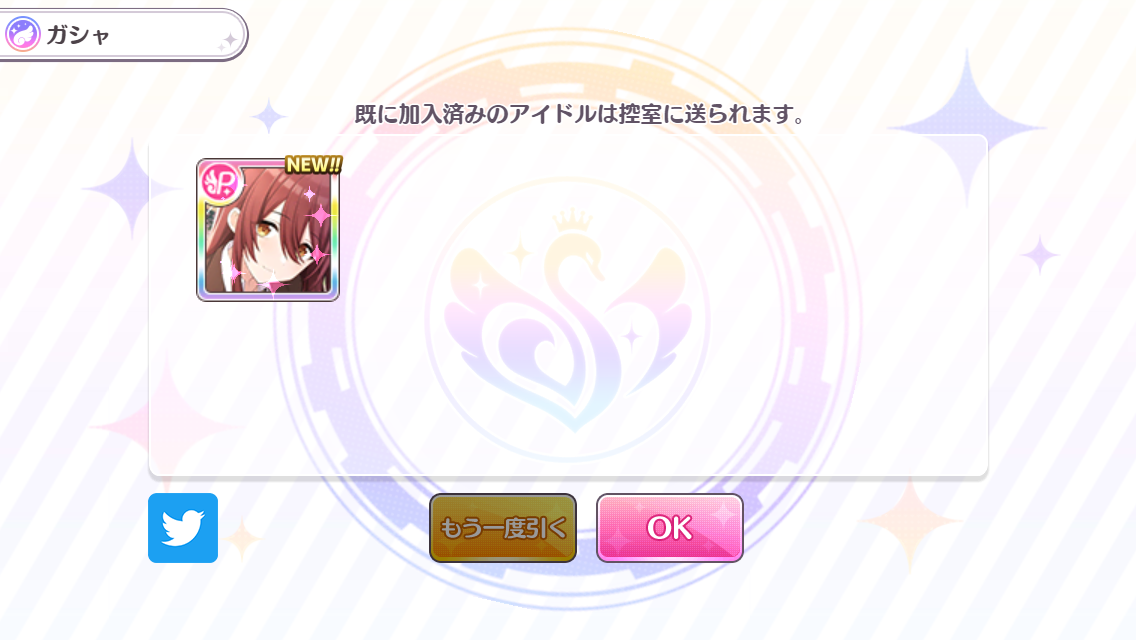Click the large blue four-point star at top right
Image resolution: width=1136 pixels, height=640 pixels.
tap(966, 128)
